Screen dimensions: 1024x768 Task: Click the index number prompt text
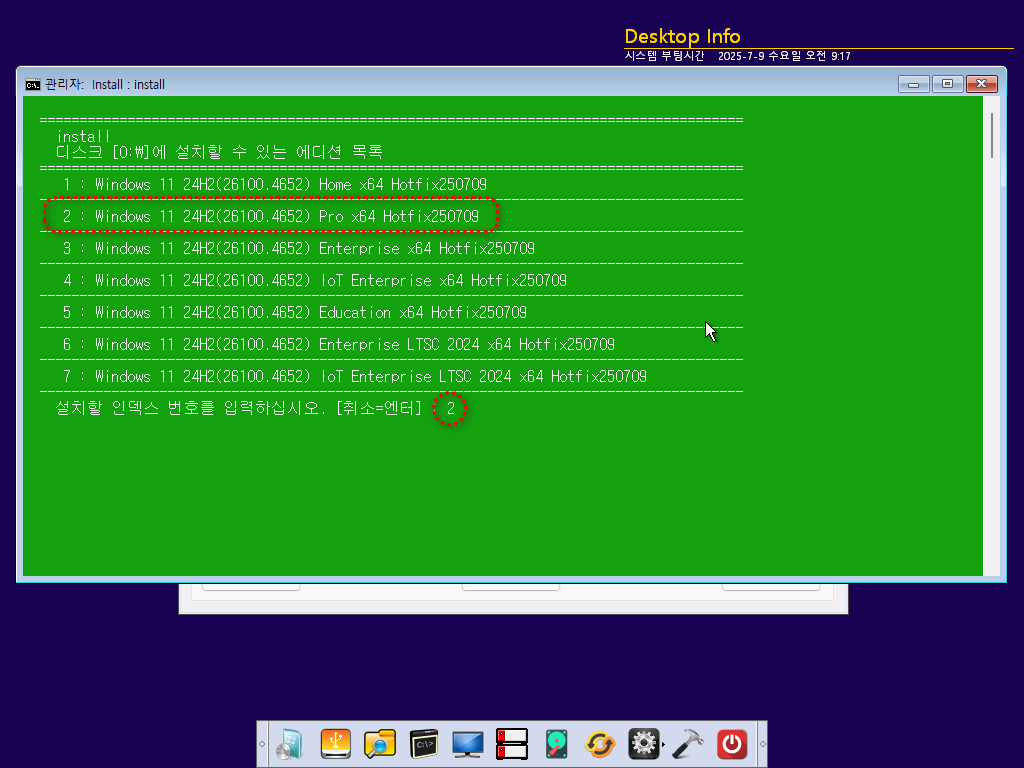pyautogui.click(x=239, y=408)
